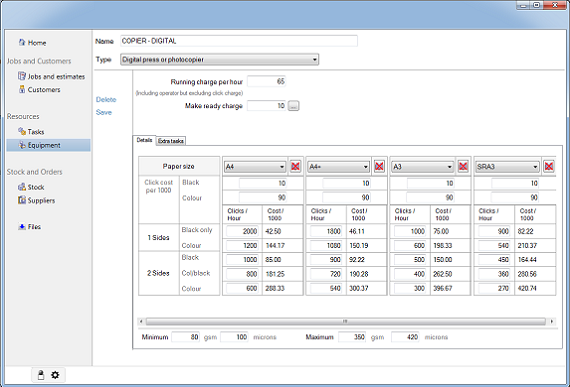Open the A3 paper size dropdown
This screenshot has width=570, height=387.
click(422, 166)
